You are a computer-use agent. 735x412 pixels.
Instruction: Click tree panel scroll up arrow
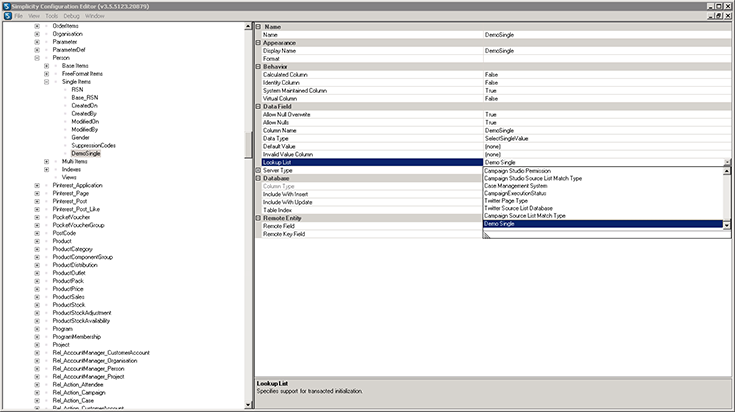(248, 27)
